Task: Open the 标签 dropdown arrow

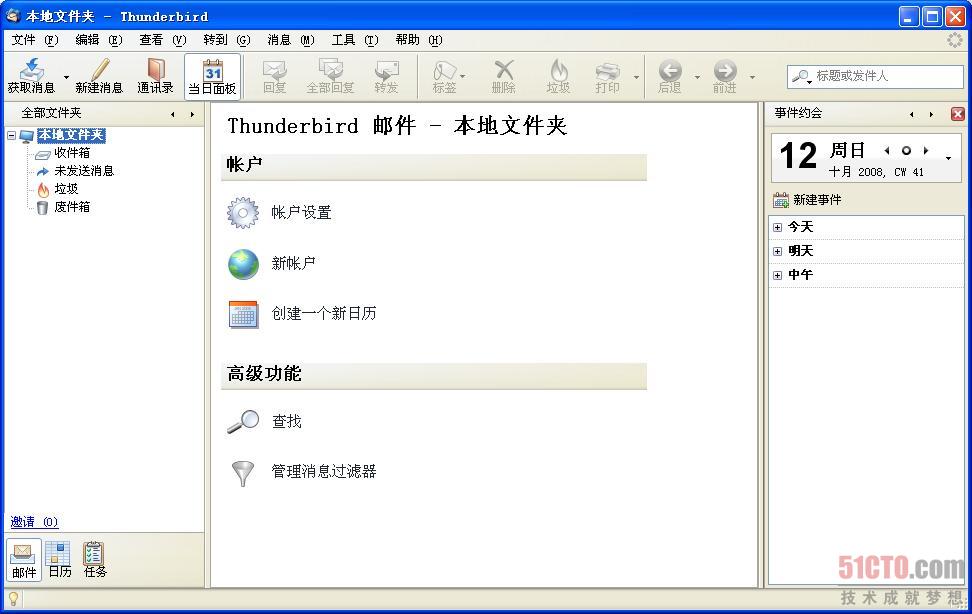Action: click(462, 77)
